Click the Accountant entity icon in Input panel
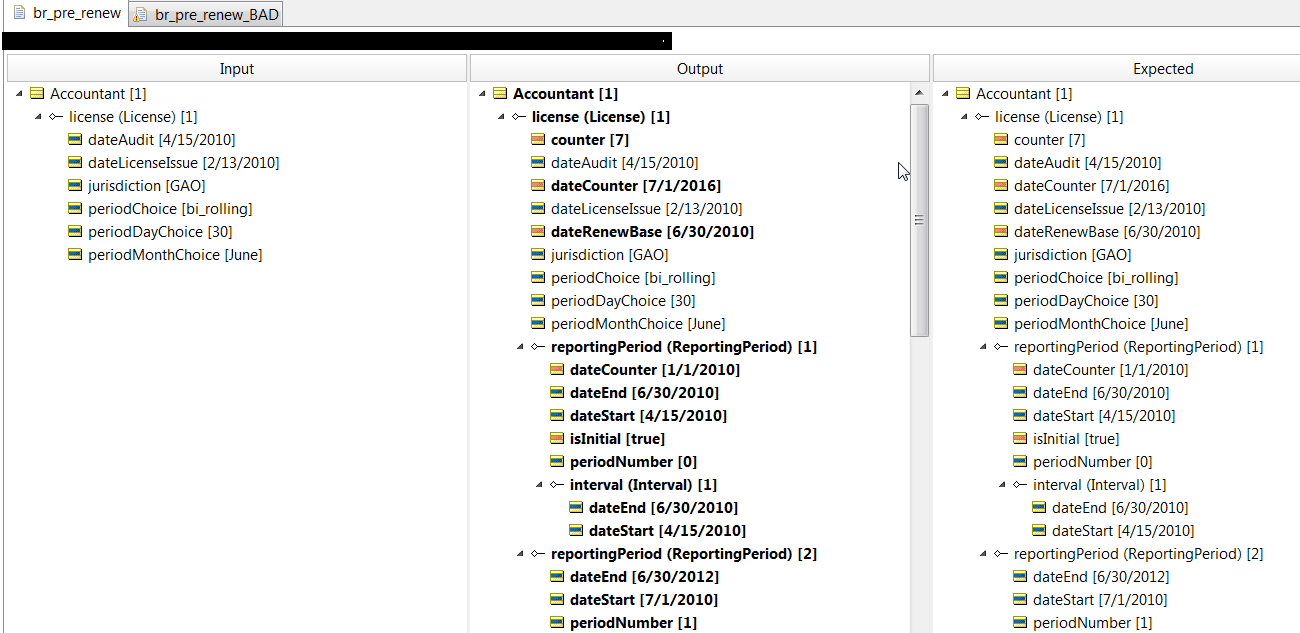Image resolution: width=1300 pixels, height=633 pixels. click(x=37, y=94)
